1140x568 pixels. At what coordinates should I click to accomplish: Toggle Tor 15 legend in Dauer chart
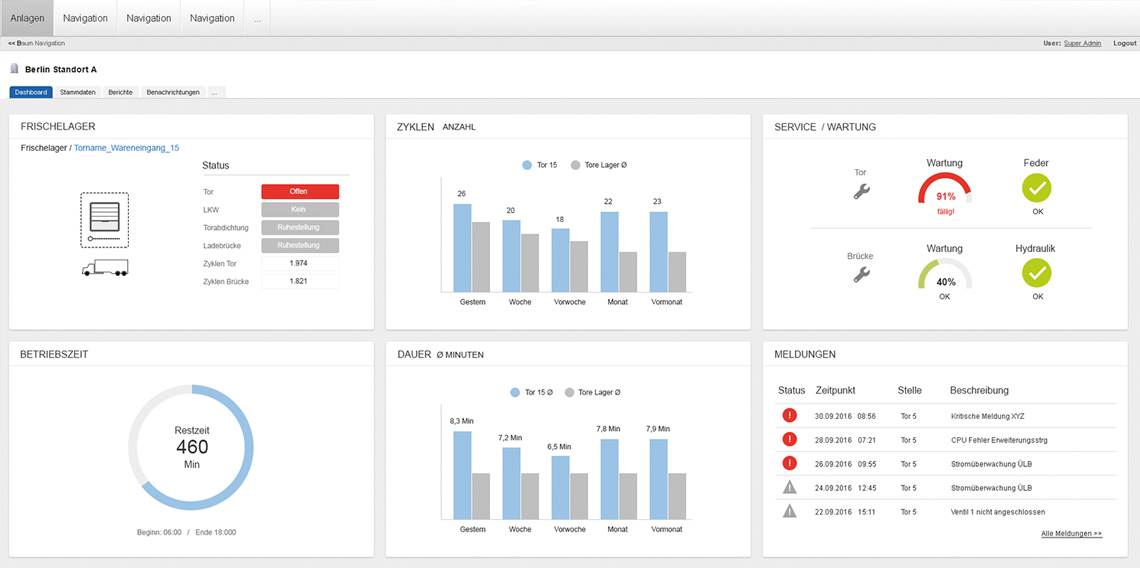tap(530, 393)
